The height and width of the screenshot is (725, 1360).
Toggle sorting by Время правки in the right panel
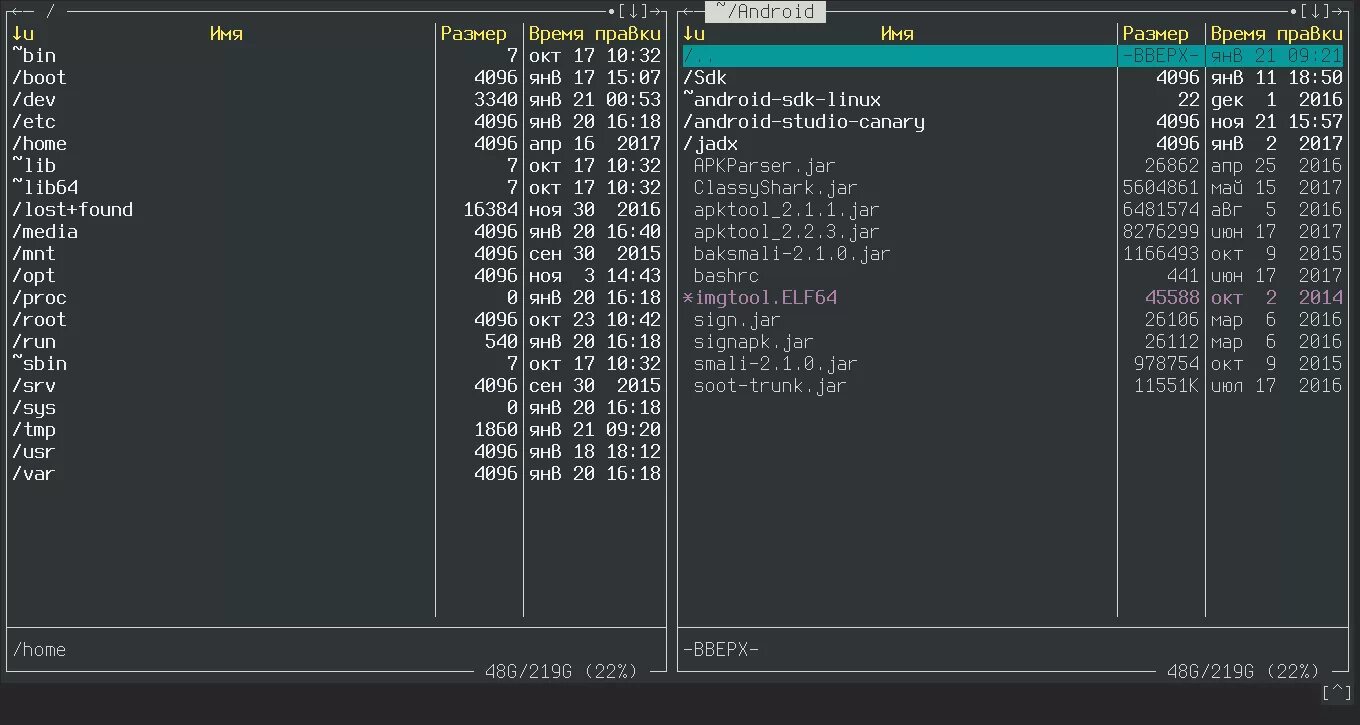point(1277,33)
